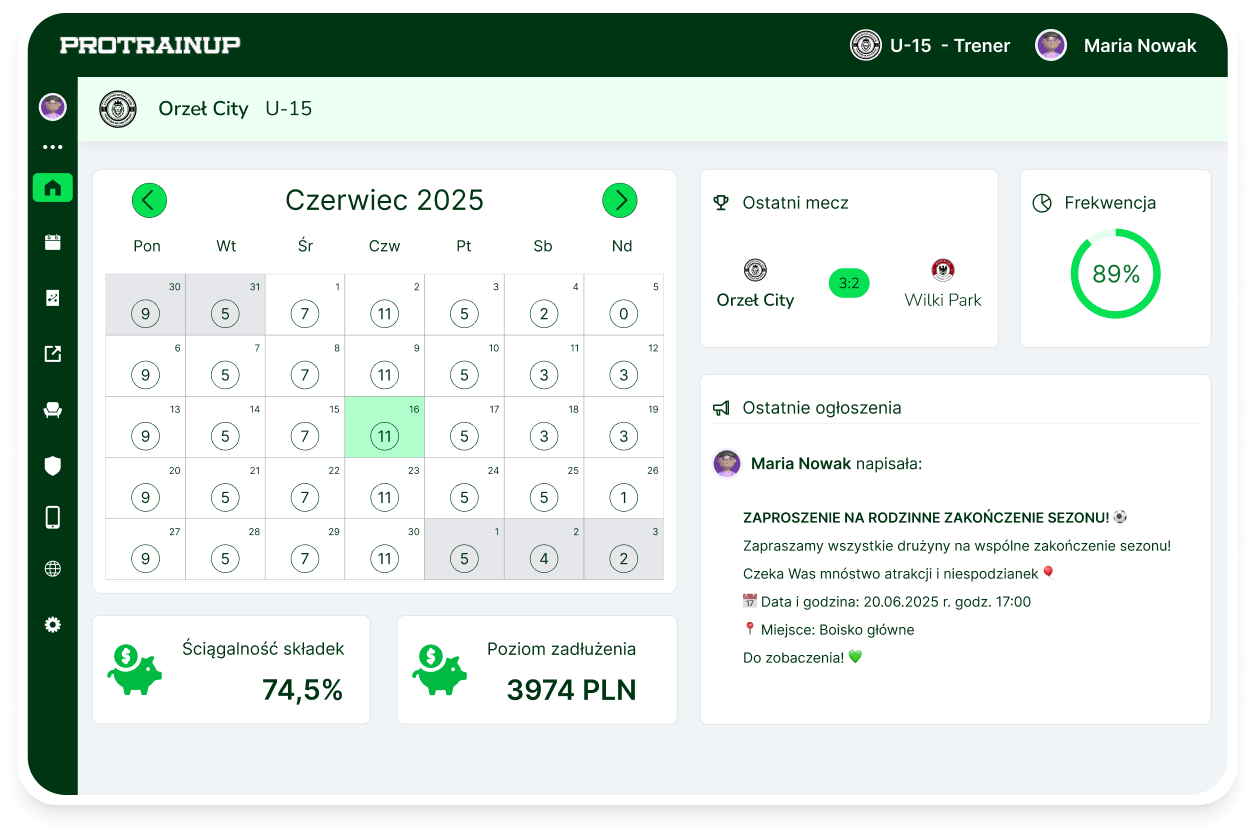
Task: Open the calendar icon in sidebar
Action: tap(53, 242)
